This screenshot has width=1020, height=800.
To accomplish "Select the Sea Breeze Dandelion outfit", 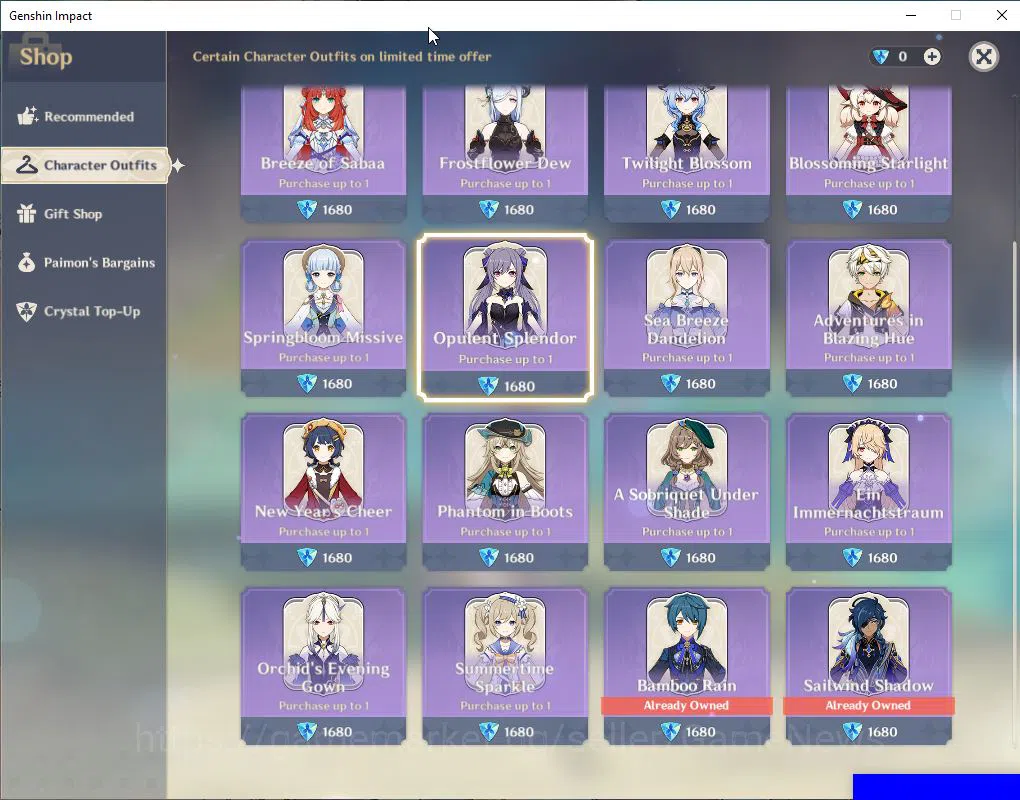I will 687,317.
